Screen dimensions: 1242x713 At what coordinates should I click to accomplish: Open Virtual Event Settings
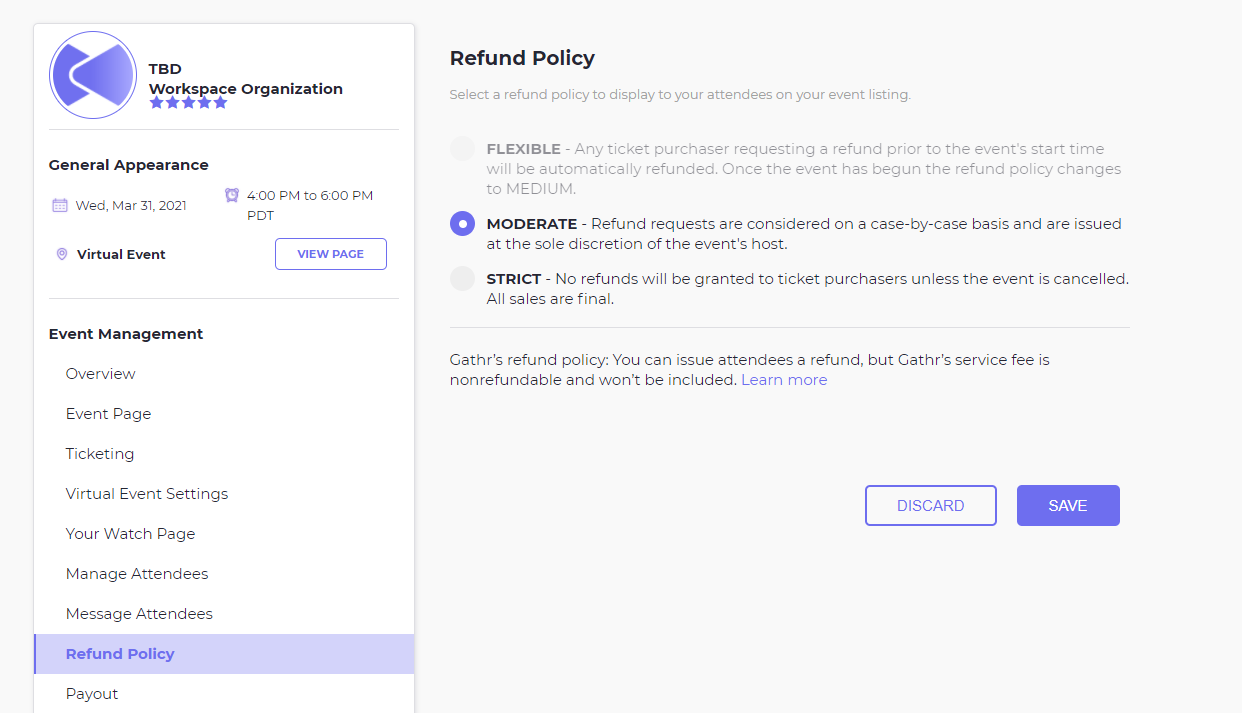147,494
